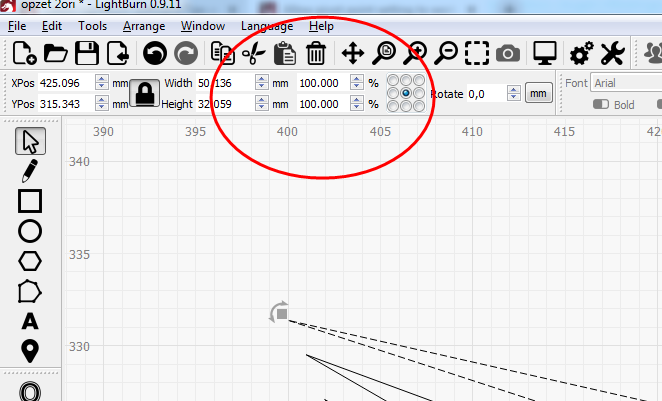Open a project with the folder icon
The height and width of the screenshot is (401, 662).
point(56,53)
